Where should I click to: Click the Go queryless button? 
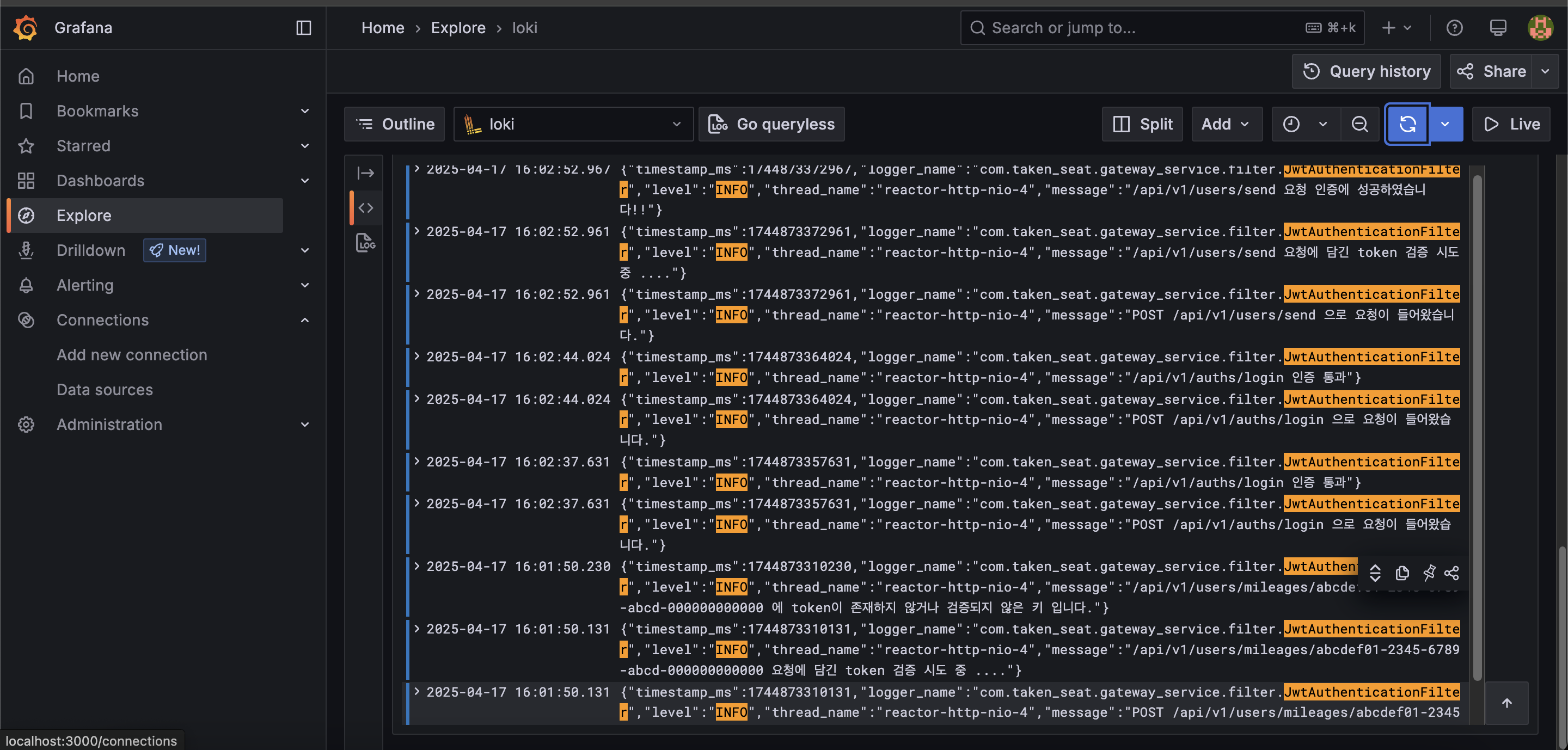click(771, 124)
